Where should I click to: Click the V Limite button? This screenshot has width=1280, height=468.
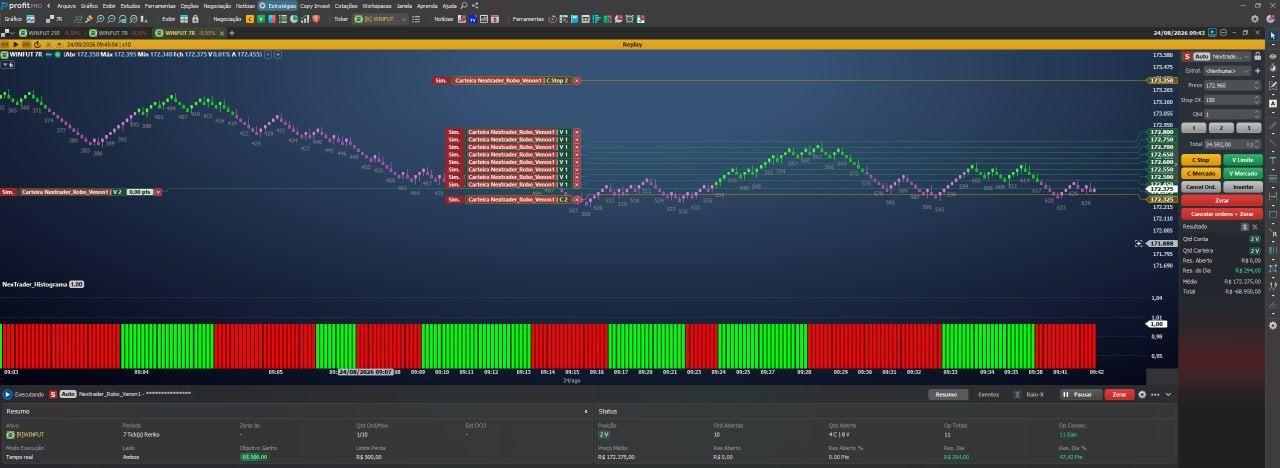tap(1242, 160)
